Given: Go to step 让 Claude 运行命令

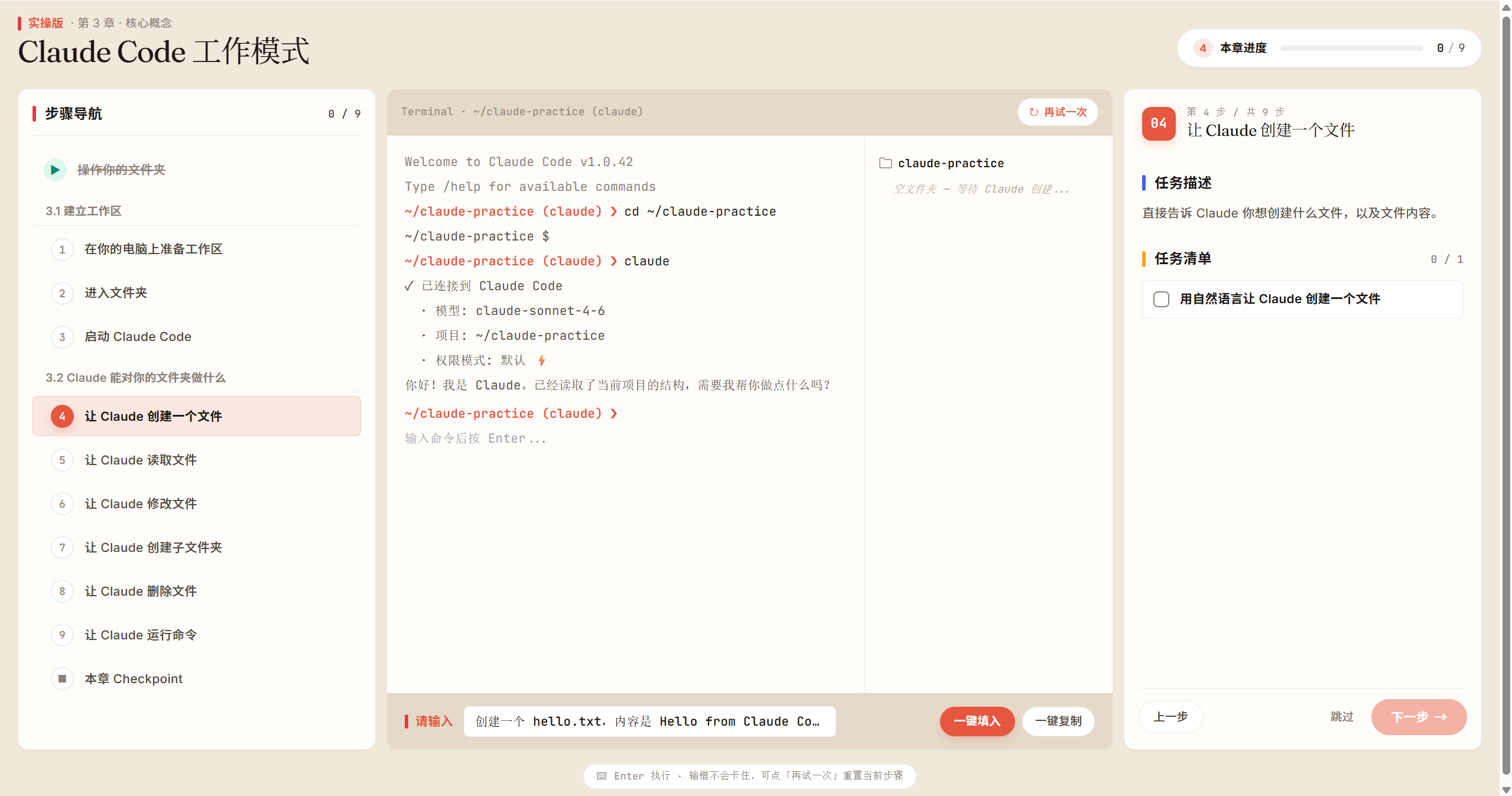Looking at the screenshot, I should click(x=197, y=635).
